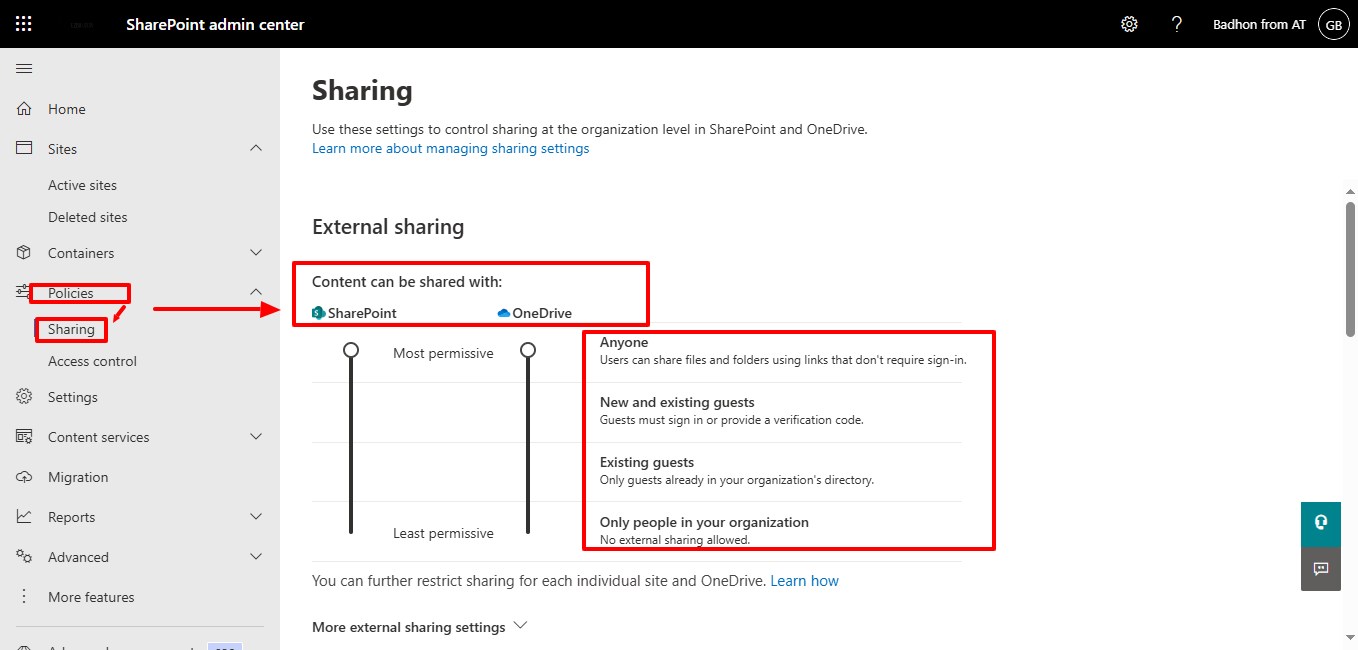Click the Existing guests level text
The width and height of the screenshot is (1358, 650).
point(647,462)
